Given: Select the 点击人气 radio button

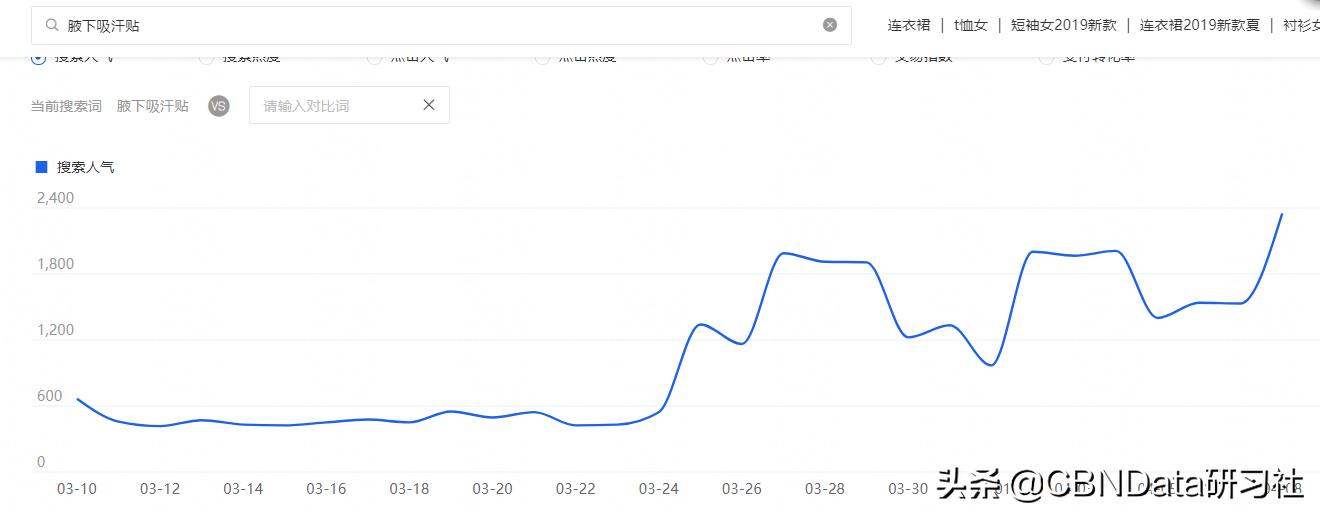Looking at the screenshot, I should pos(375,58).
